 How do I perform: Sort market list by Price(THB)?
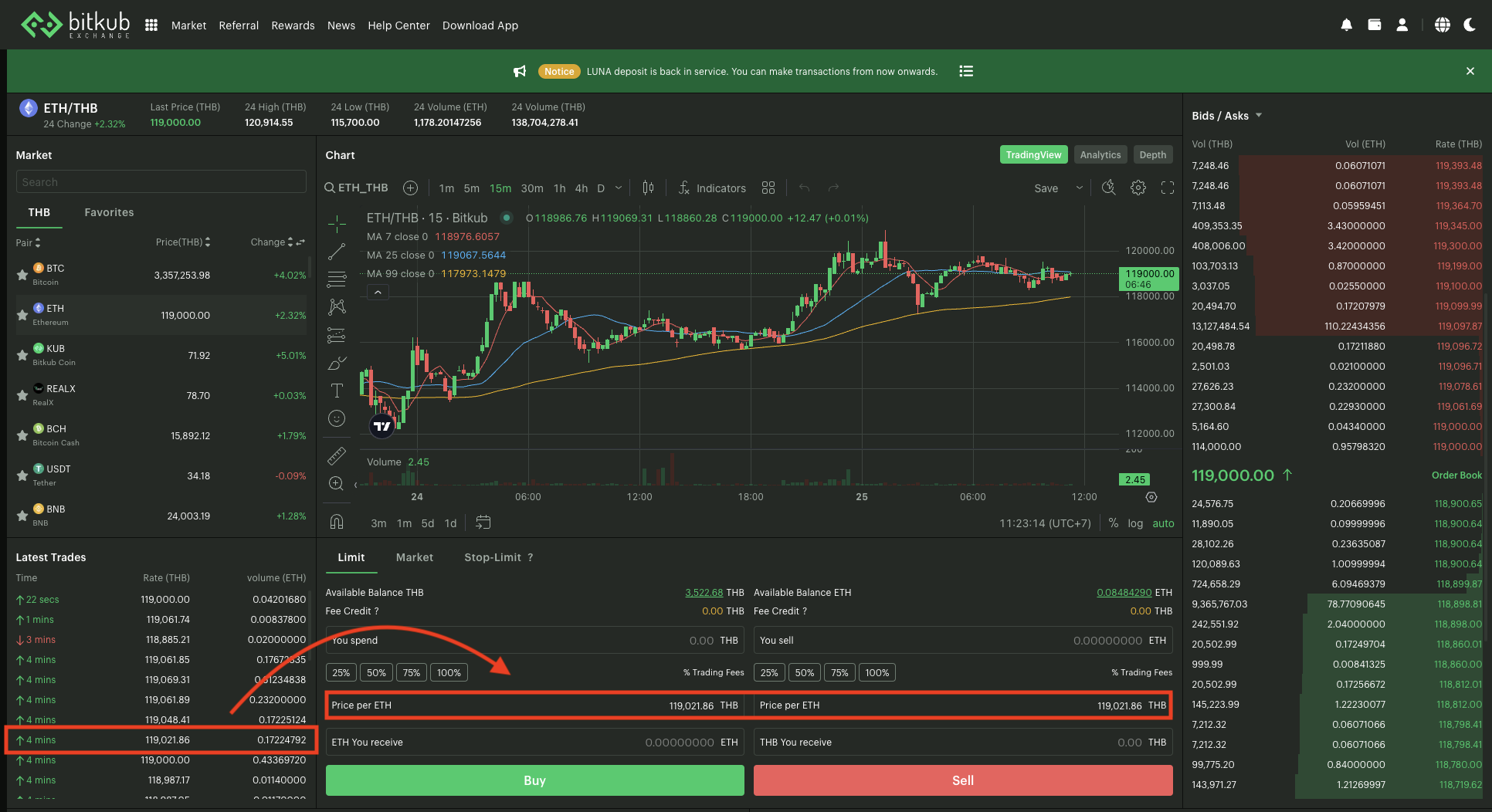tap(183, 242)
